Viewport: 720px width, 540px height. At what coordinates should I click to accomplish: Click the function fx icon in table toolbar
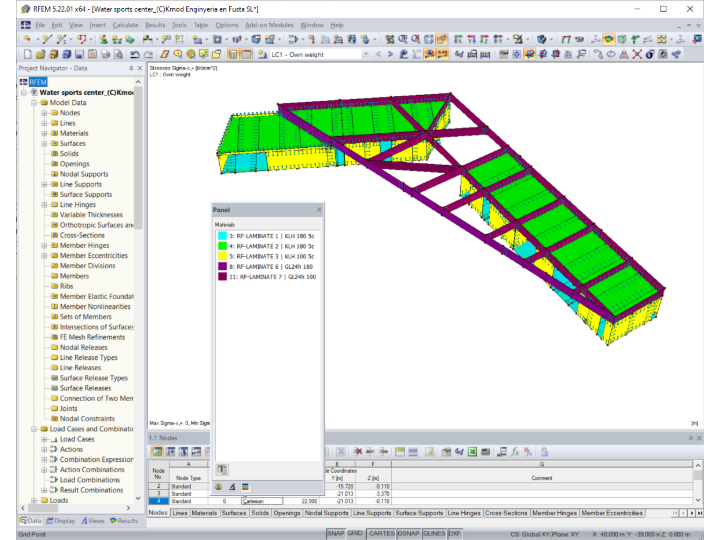click(515, 452)
